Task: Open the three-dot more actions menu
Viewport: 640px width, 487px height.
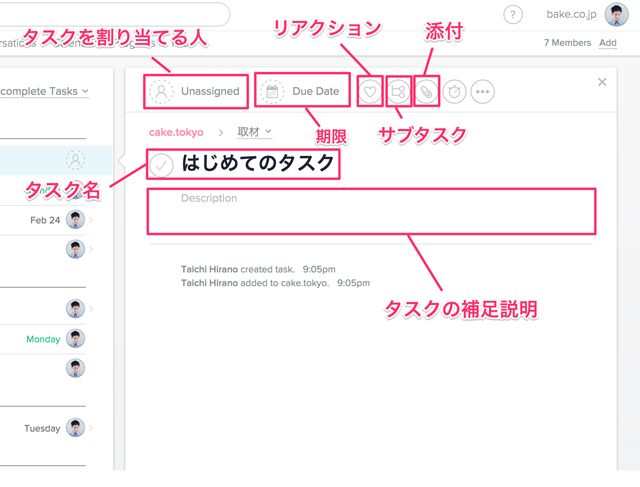Action: click(x=482, y=91)
